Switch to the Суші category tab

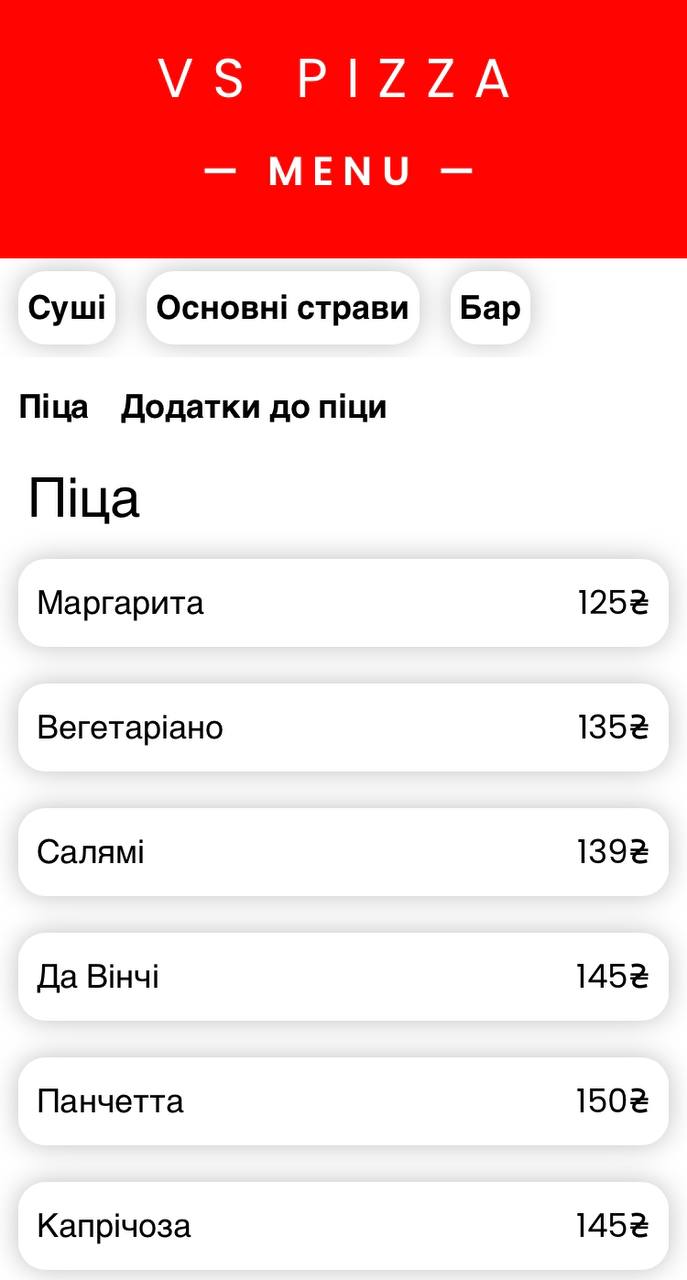coord(67,308)
